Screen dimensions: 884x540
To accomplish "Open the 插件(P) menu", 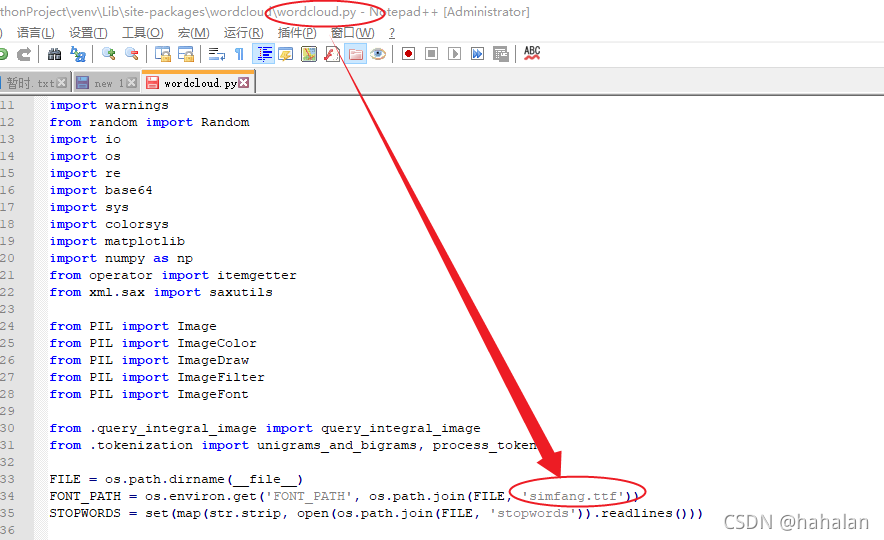I will click(x=297, y=33).
